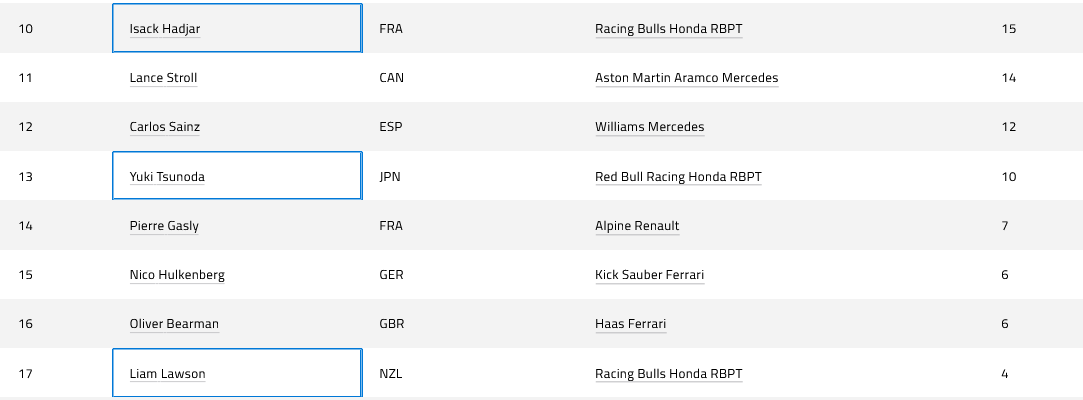Click Carlos Sainz driver name
1083x400 pixels.
coord(164,127)
